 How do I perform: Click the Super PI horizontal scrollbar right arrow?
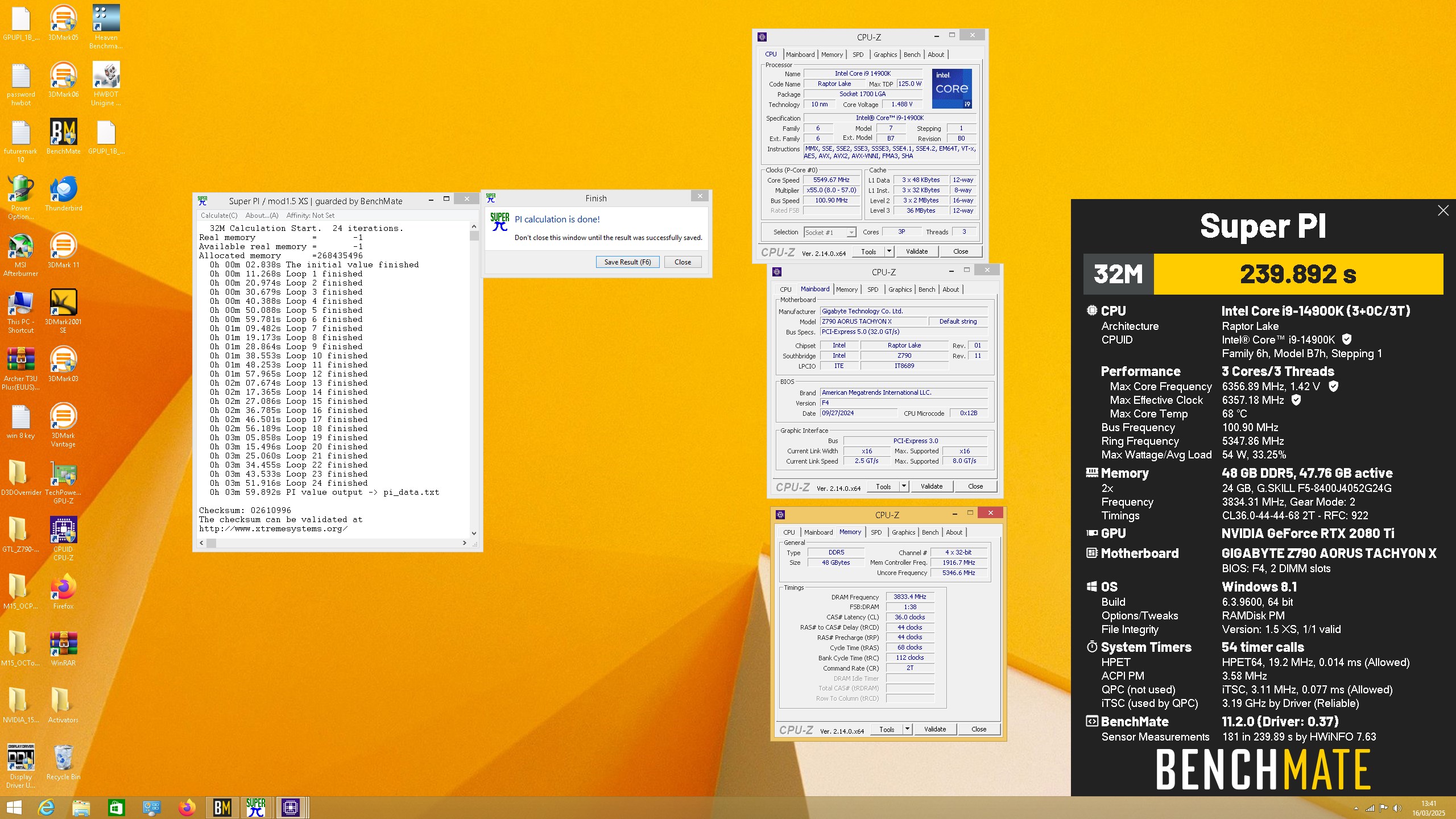464,543
